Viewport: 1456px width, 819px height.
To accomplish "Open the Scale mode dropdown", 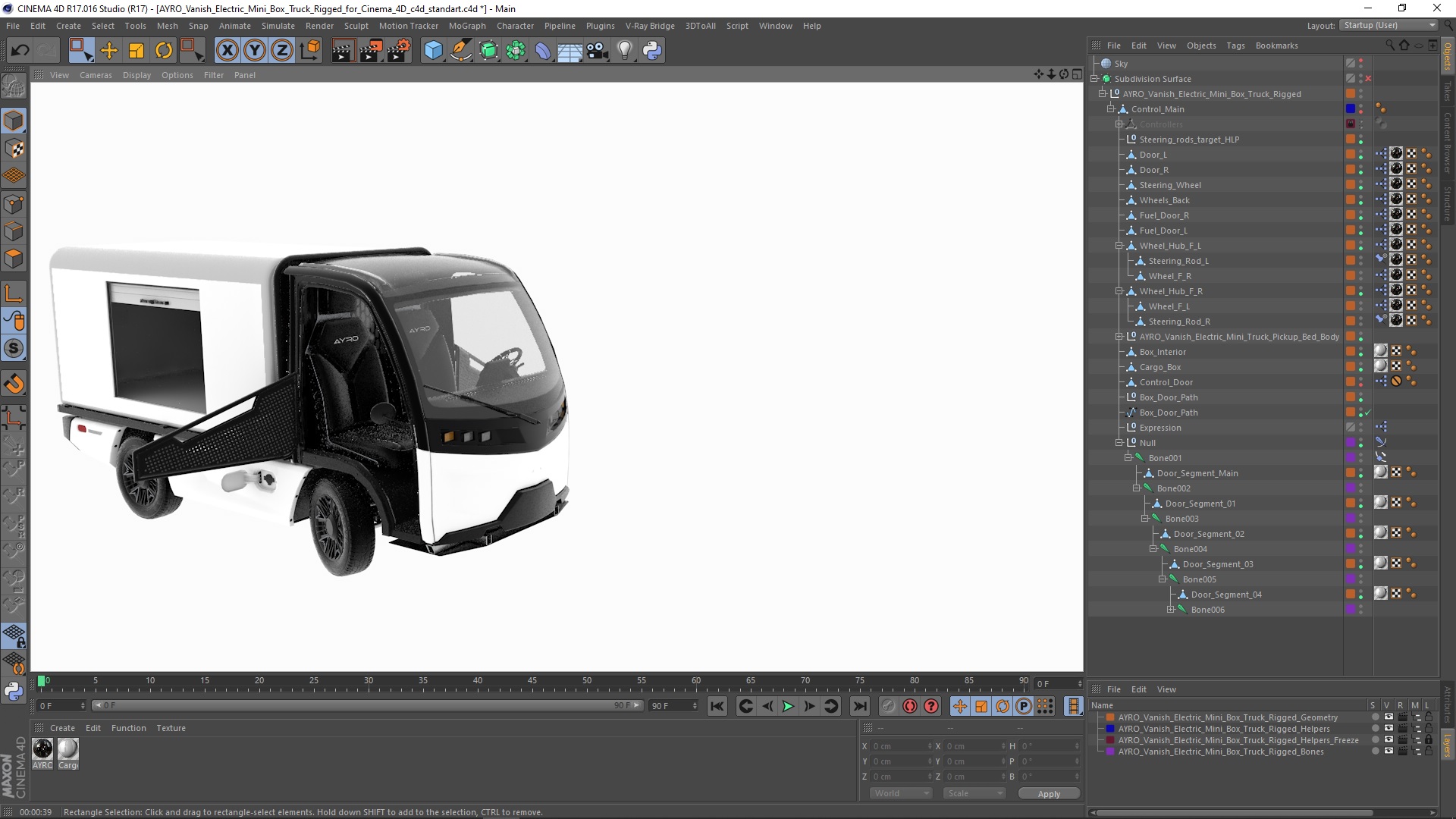I will point(974,793).
